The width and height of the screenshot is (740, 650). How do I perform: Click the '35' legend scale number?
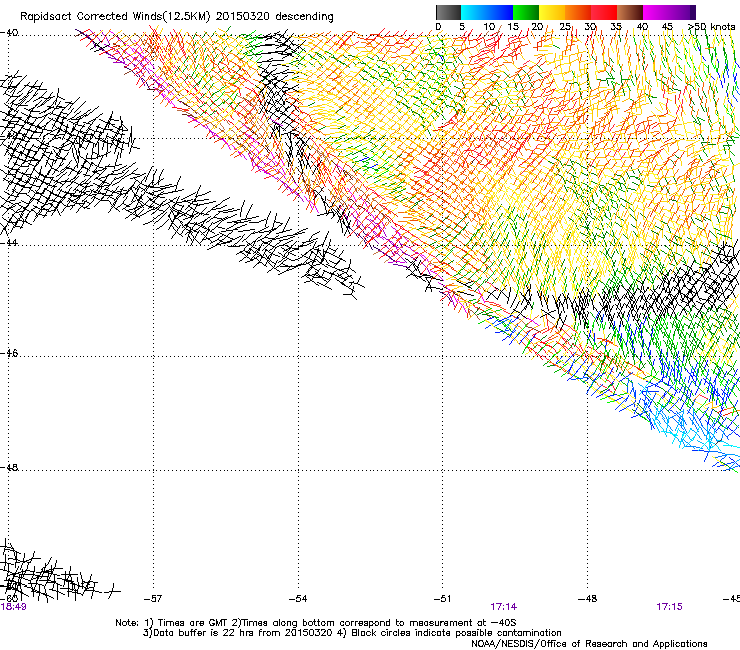coord(616,27)
